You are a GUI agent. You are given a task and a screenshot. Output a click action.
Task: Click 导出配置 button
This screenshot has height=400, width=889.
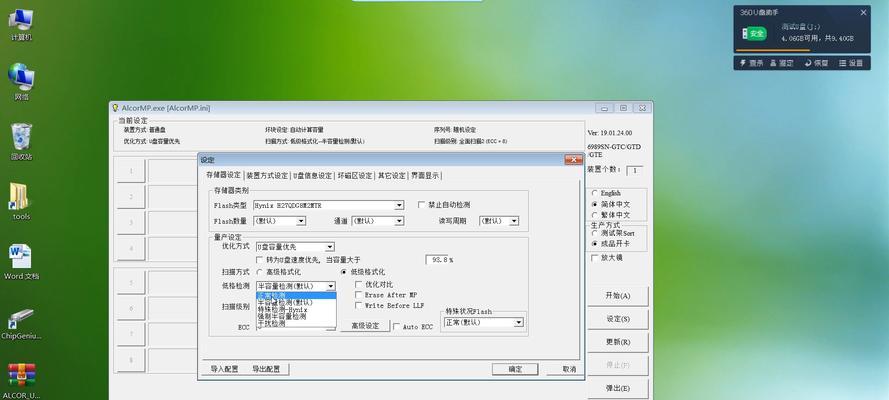(266, 369)
